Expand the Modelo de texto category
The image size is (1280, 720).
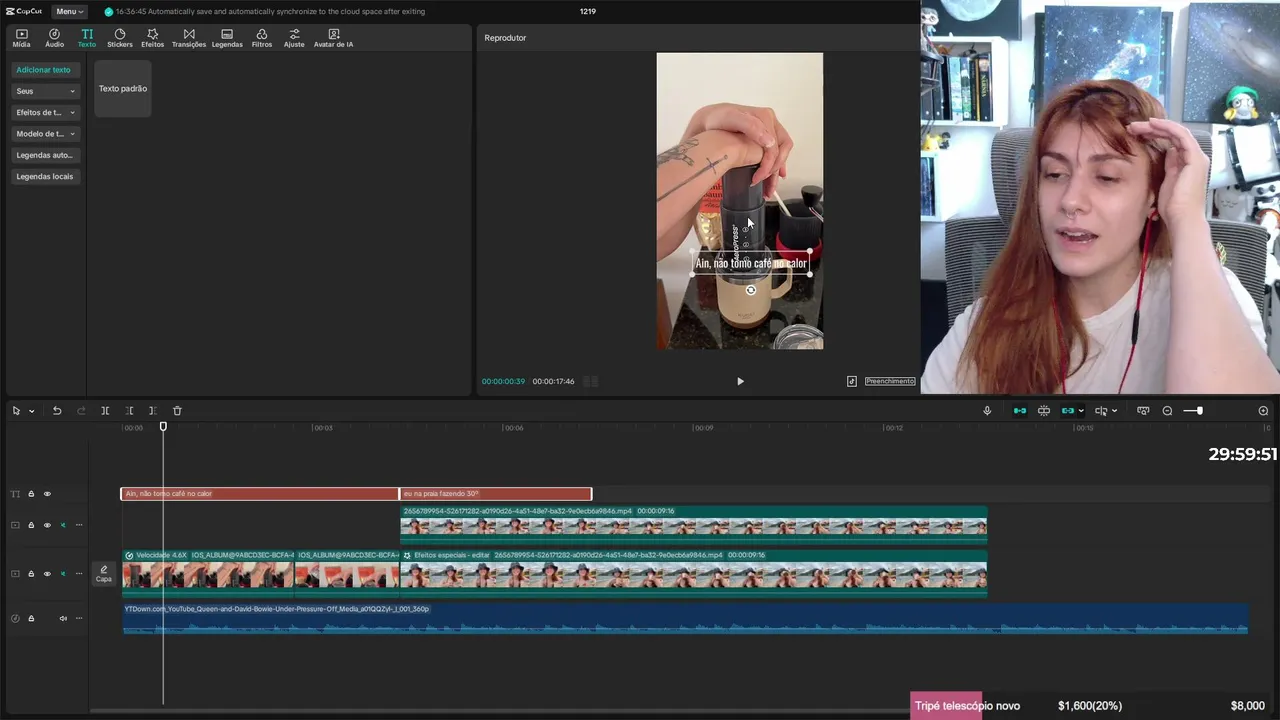tap(45, 133)
